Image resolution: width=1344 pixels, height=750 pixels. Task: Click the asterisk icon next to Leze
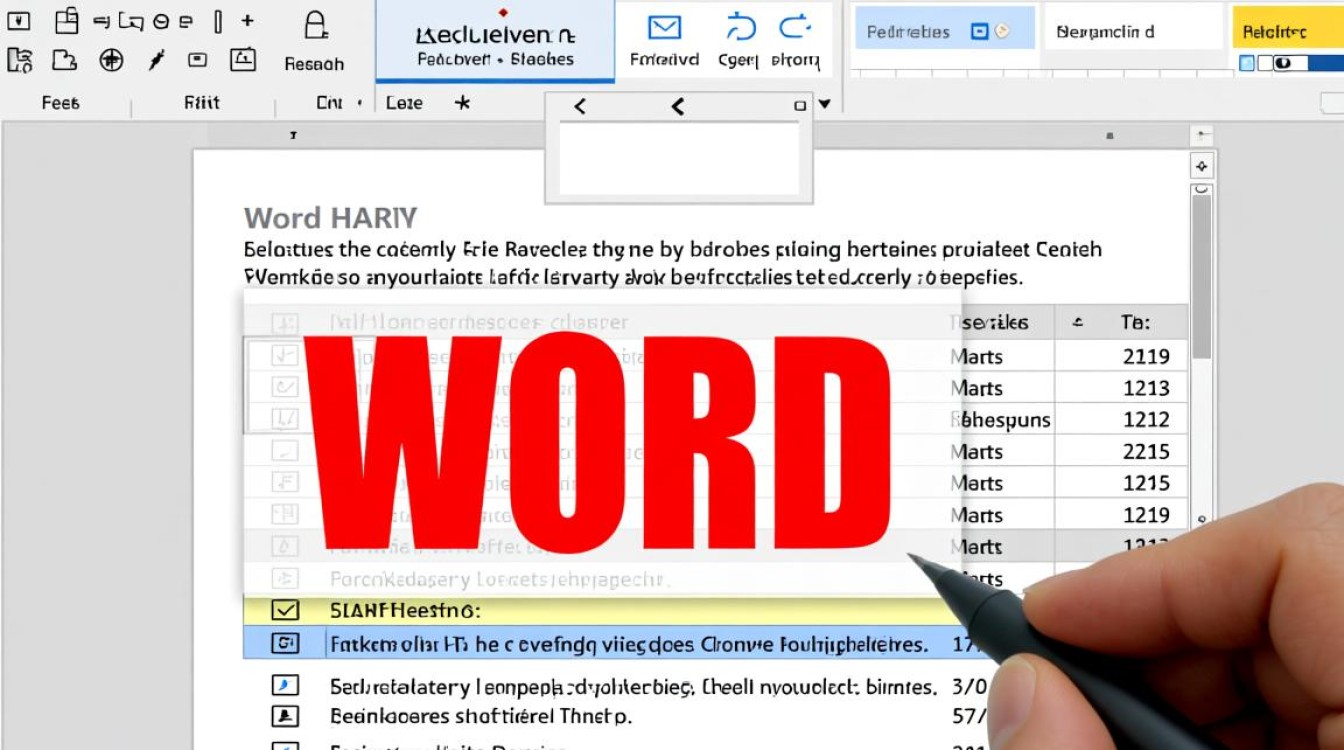462,102
